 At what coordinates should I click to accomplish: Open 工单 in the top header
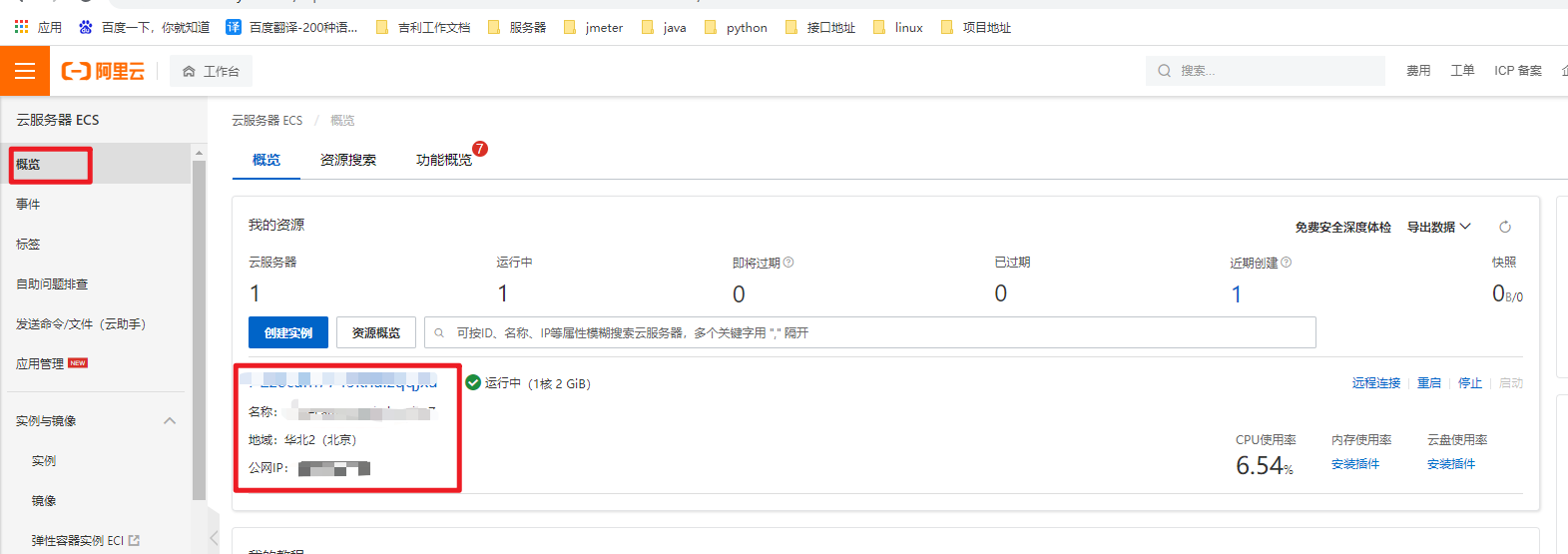(x=1462, y=71)
